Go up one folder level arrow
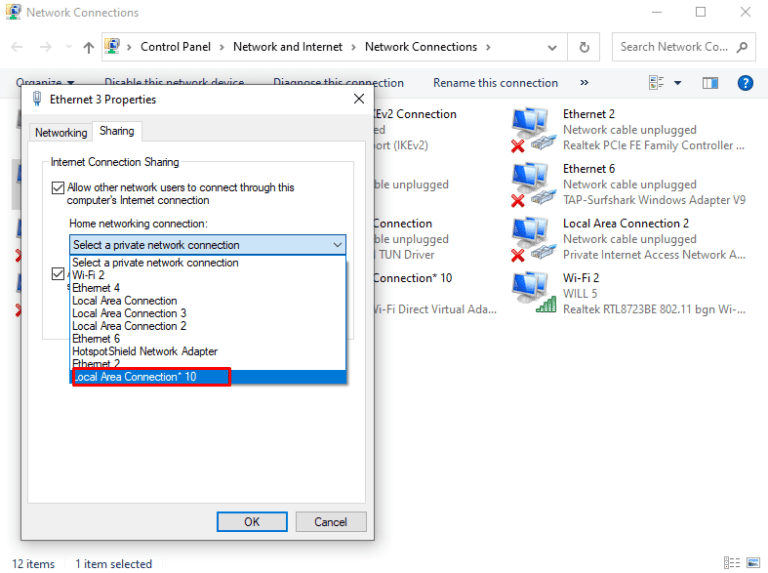The image size is (768, 573). 89,47
